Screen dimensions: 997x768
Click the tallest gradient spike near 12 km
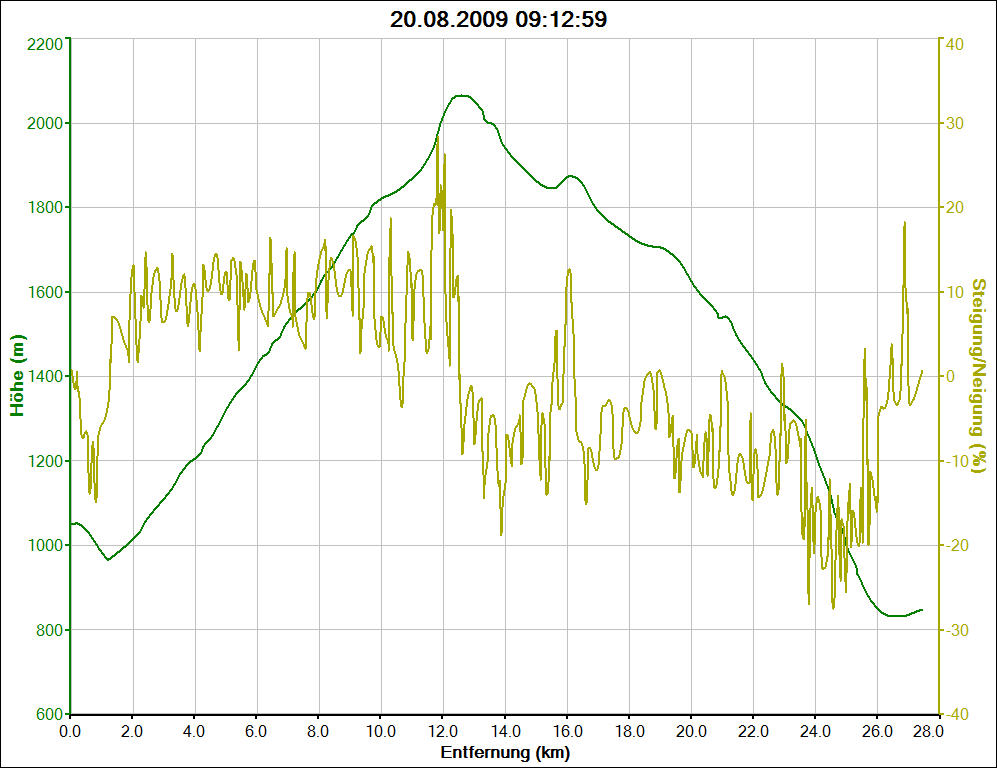(437, 136)
